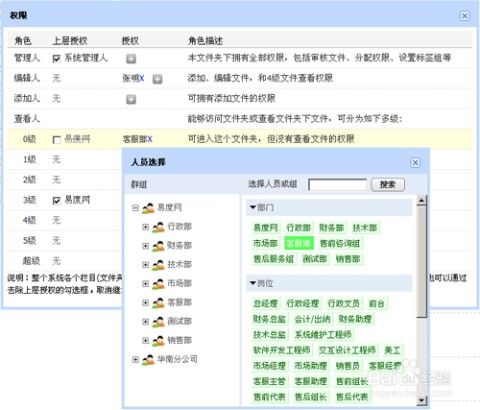480x410 pixels.
Task: Focus the 选择人员或组 search field
Action: [x=337, y=185]
